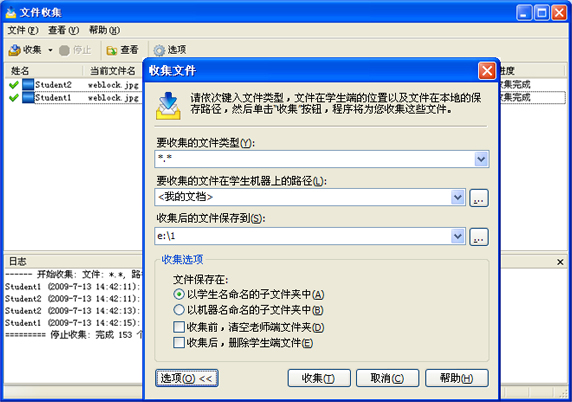Click the green check mark beside Student2

click(14, 85)
